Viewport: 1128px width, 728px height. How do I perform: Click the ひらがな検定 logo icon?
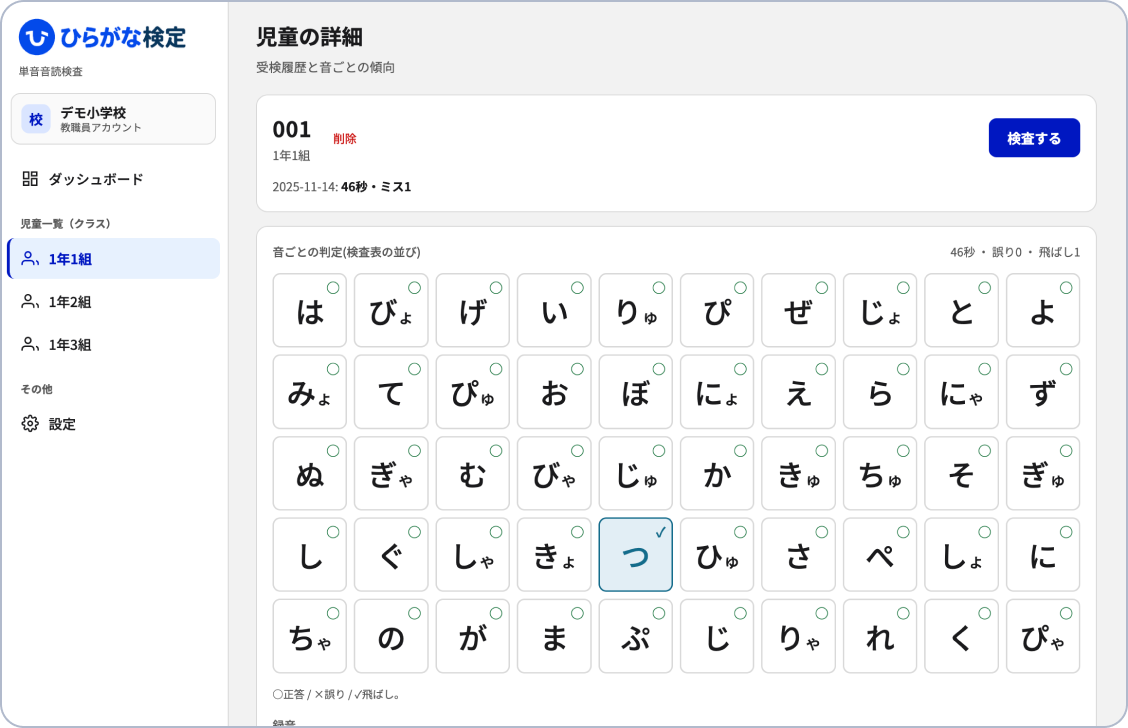point(37,37)
